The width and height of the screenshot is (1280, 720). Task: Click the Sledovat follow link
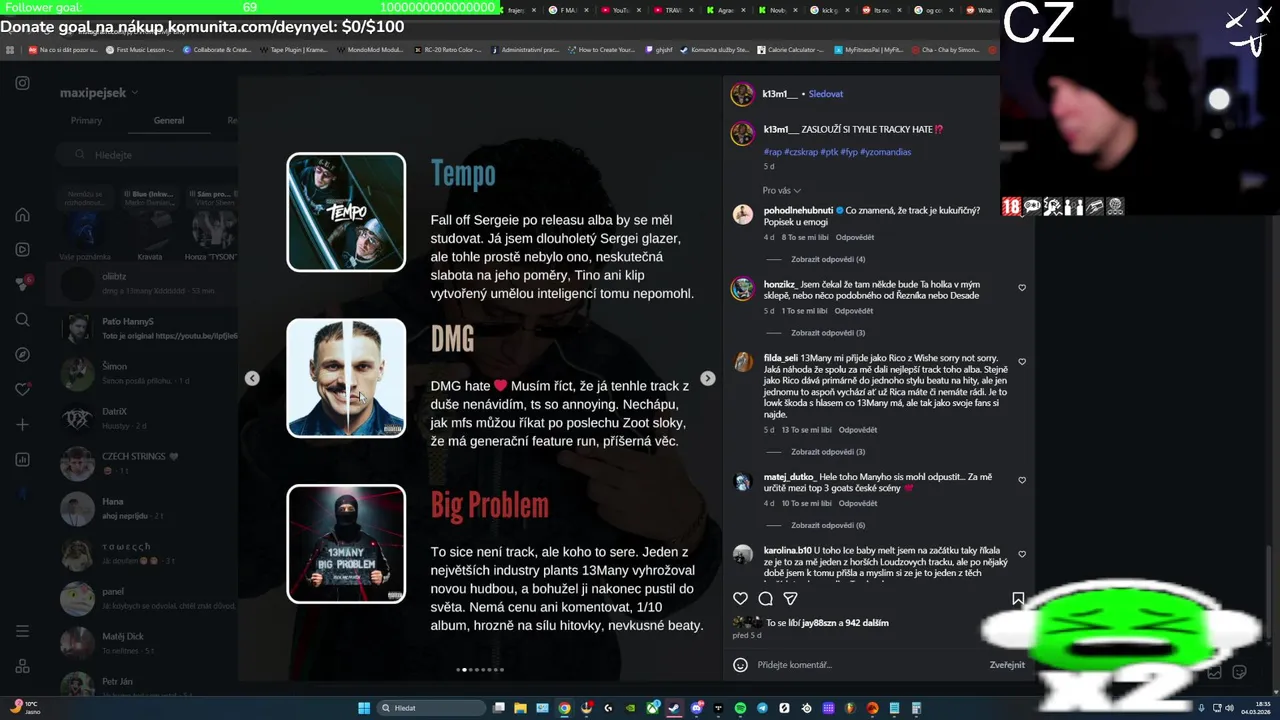pos(826,94)
